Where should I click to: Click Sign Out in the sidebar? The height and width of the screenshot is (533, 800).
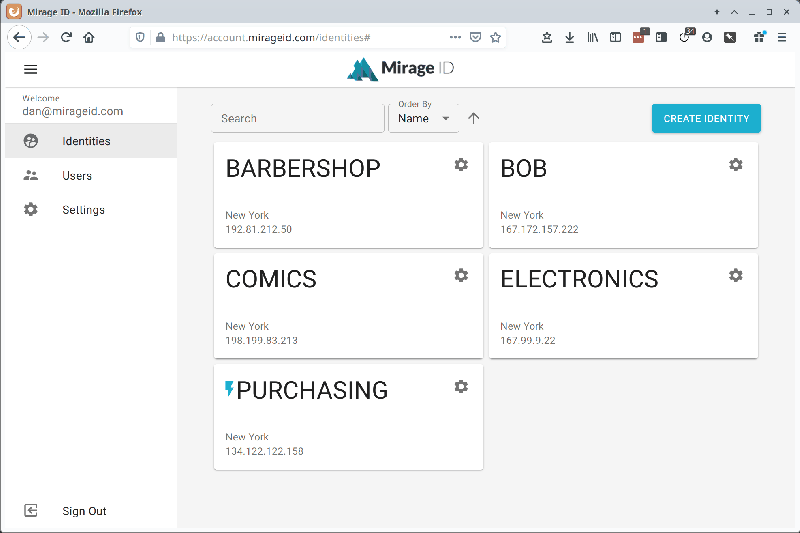(91, 511)
